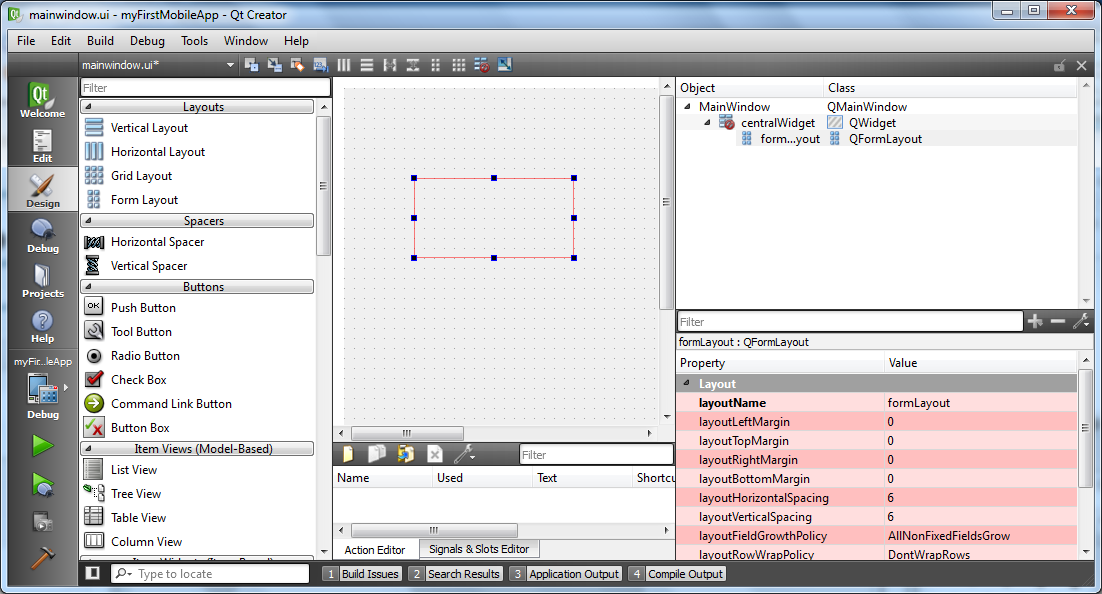Click the Break Layout toolbar icon
This screenshot has height=594, width=1102.
[482, 65]
